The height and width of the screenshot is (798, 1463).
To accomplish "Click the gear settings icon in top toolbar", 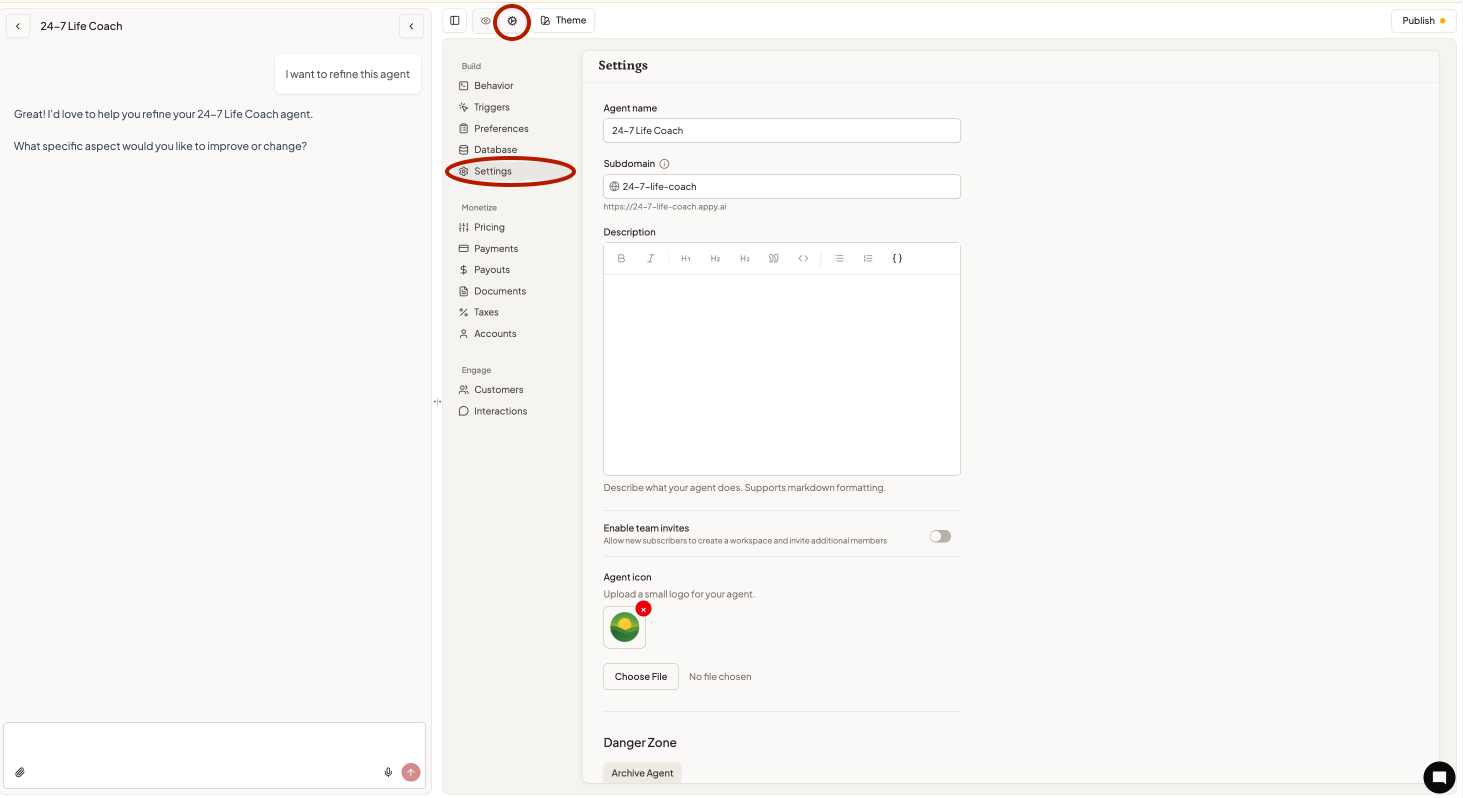I will pyautogui.click(x=512, y=20).
